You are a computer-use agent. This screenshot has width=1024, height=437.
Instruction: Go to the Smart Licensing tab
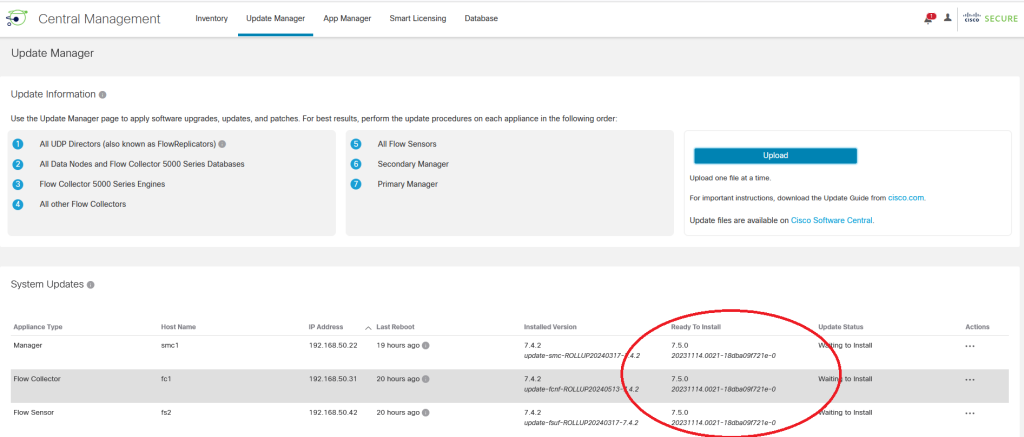point(418,19)
